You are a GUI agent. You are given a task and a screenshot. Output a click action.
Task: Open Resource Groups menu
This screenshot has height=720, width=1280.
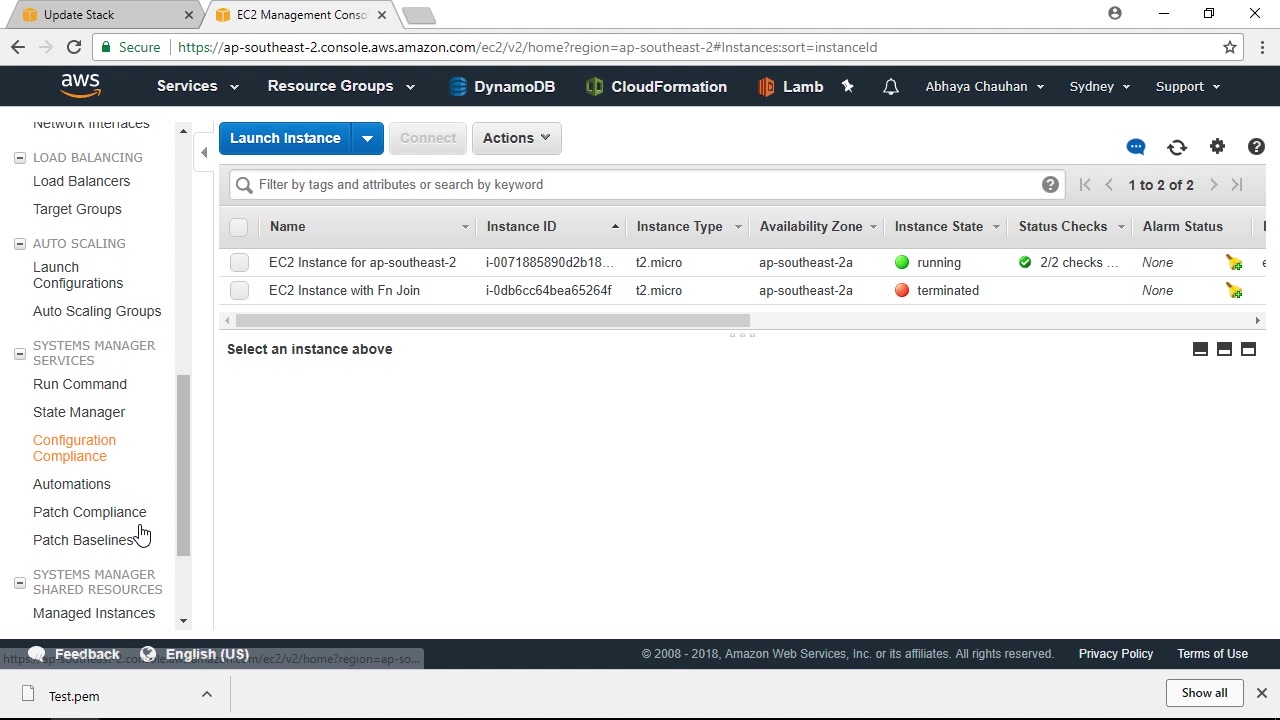pos(341,86)
